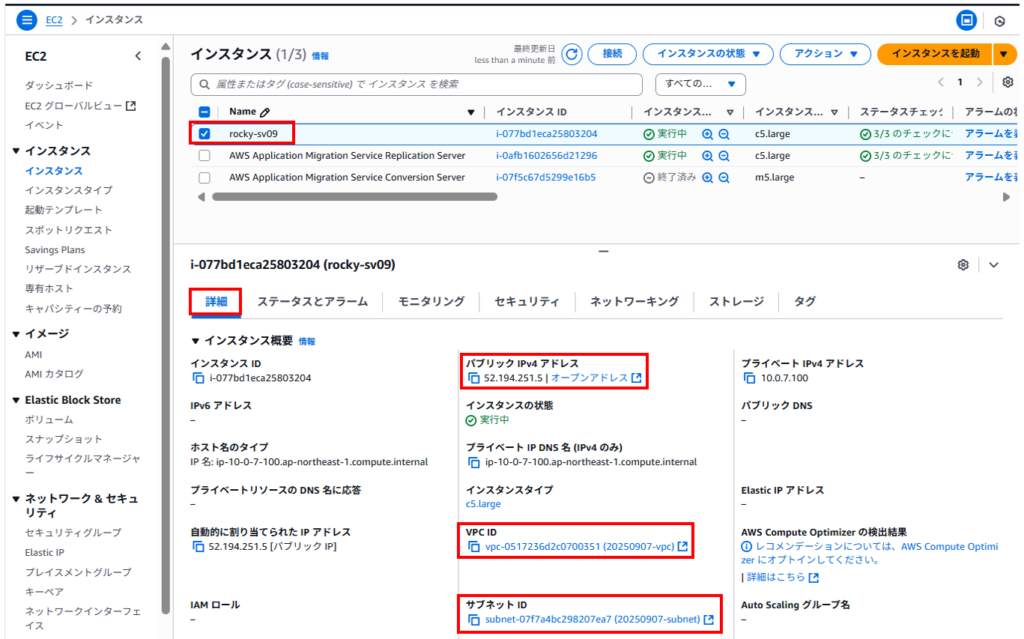Open the AWS hamburger navigation menu
Screen dimensions: 1024x639
(27, 20)
